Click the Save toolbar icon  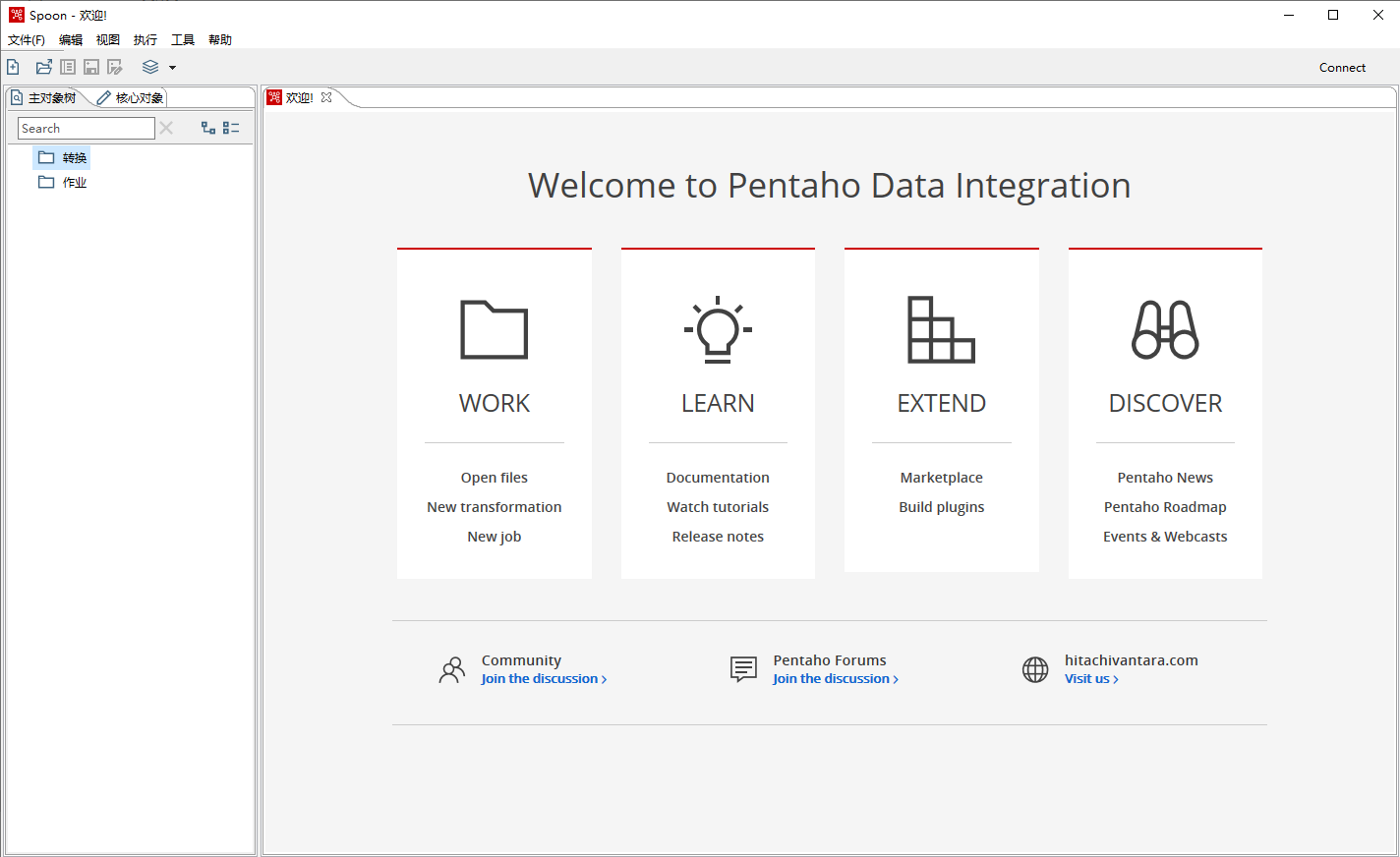point(91,67)
